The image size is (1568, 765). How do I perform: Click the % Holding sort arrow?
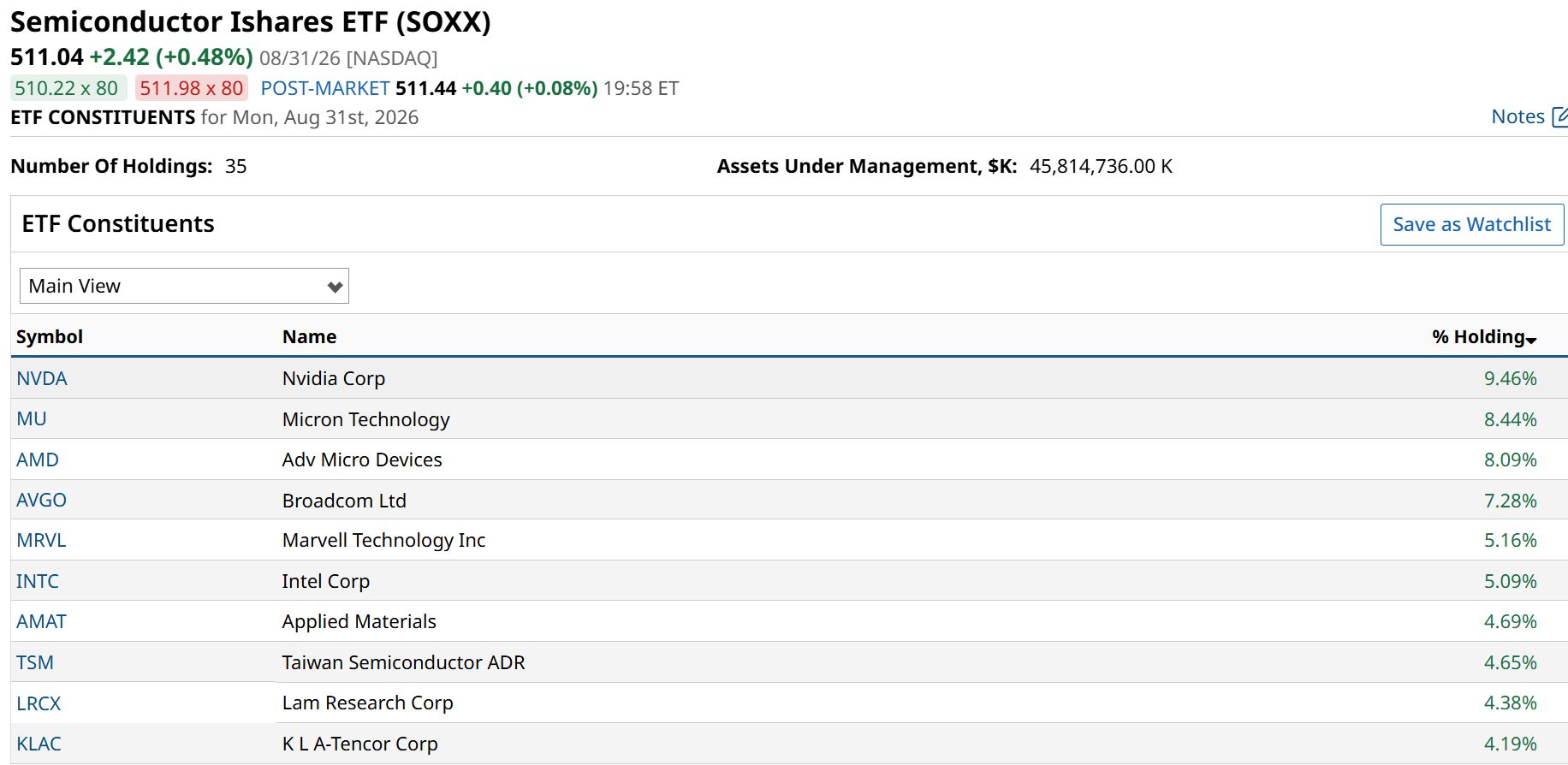1531,341
